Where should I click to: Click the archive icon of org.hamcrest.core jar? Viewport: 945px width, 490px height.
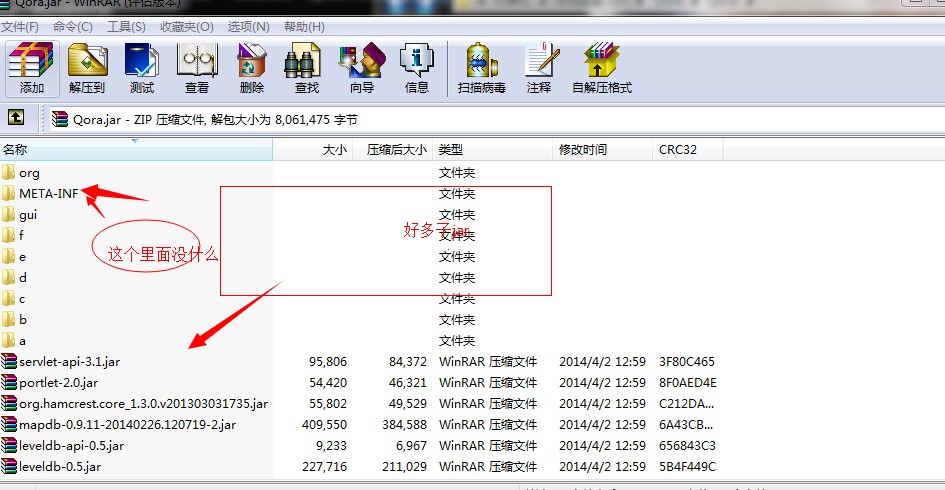click(x=8, y=403)
